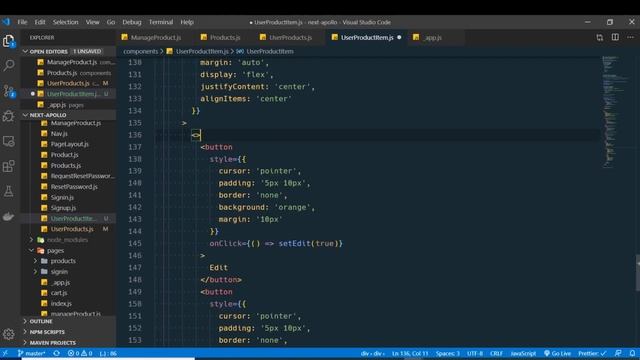Open the Remote Explorer icon
The height and width of the screenshot is (360, 640).
click(9, 141)
